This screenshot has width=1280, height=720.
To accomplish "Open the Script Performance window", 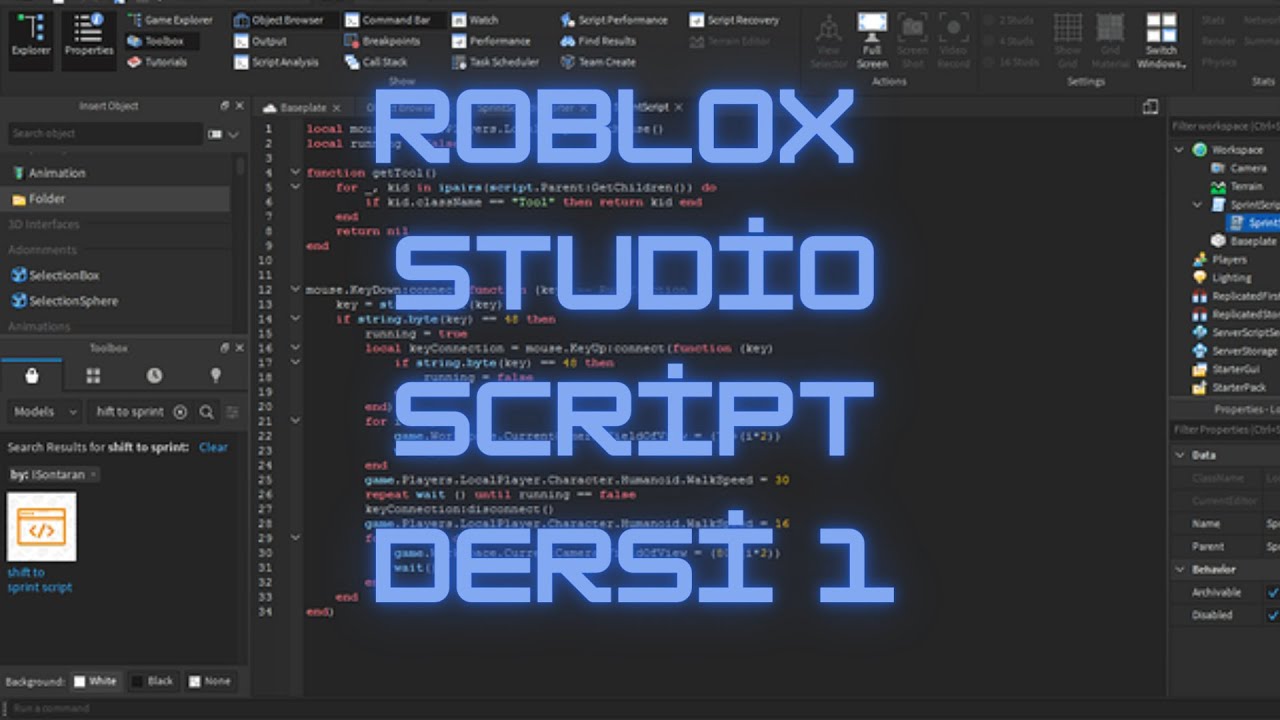I will click(614, 20).
